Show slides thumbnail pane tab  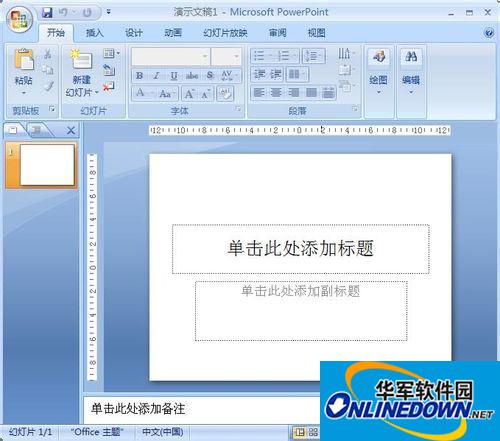coord(13,130)
